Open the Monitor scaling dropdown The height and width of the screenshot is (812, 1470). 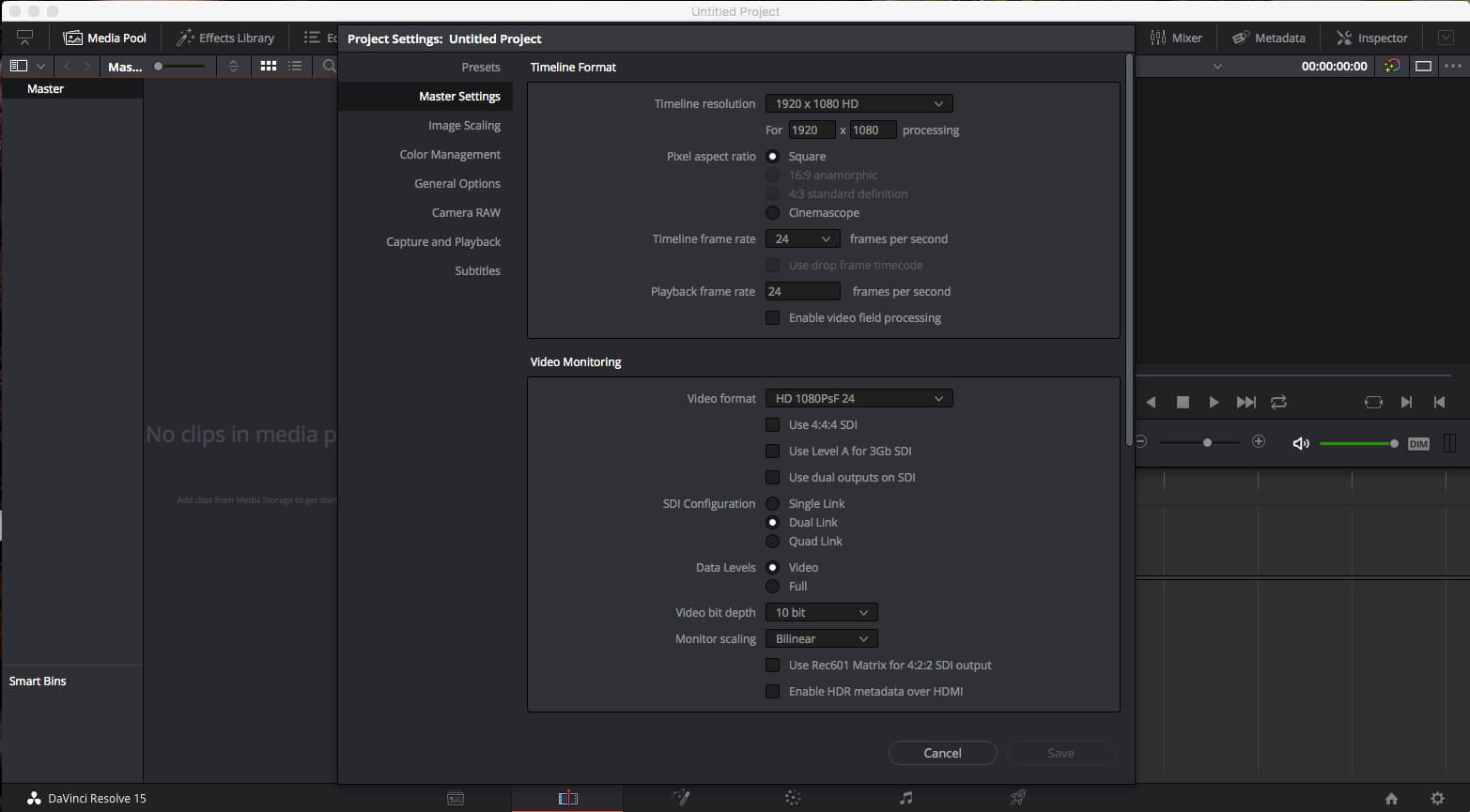pyautogui.click(x=821, y=638)
